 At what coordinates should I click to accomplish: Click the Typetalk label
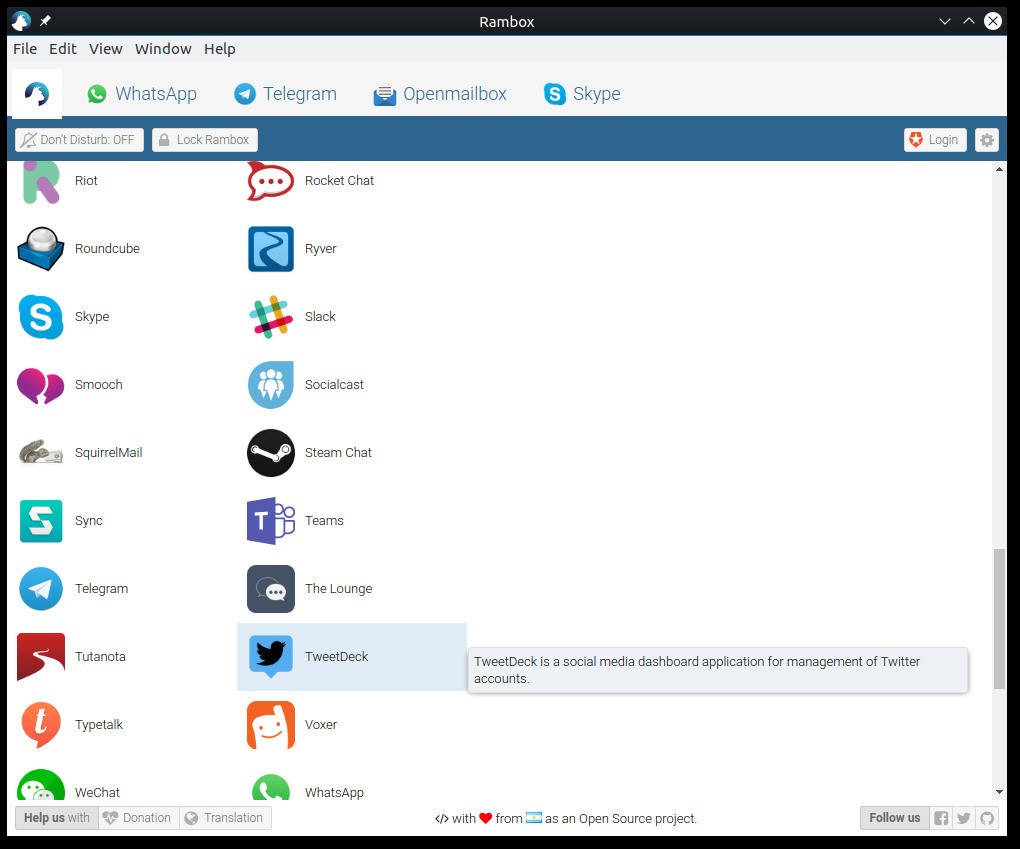(99, 725)
